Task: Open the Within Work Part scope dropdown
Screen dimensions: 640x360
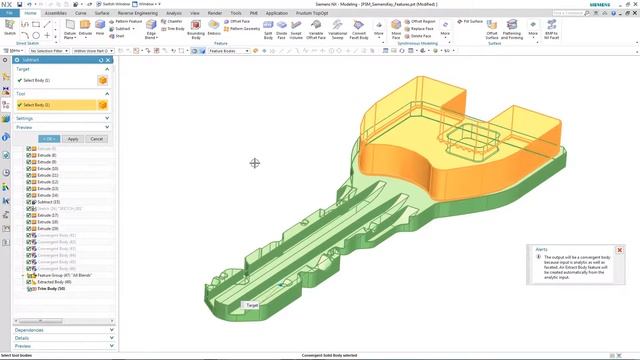Action: click(93, 51)
